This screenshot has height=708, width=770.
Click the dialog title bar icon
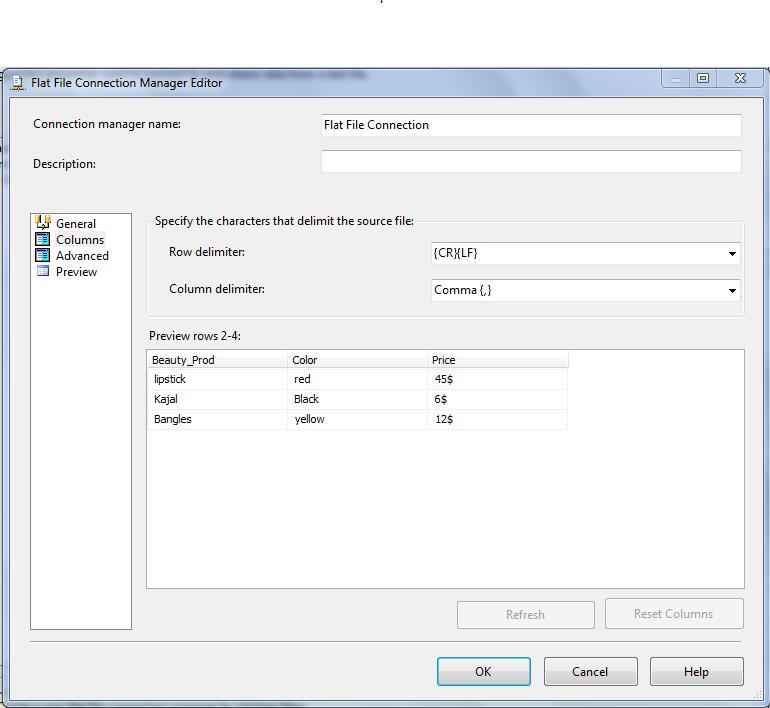point(17,82)
